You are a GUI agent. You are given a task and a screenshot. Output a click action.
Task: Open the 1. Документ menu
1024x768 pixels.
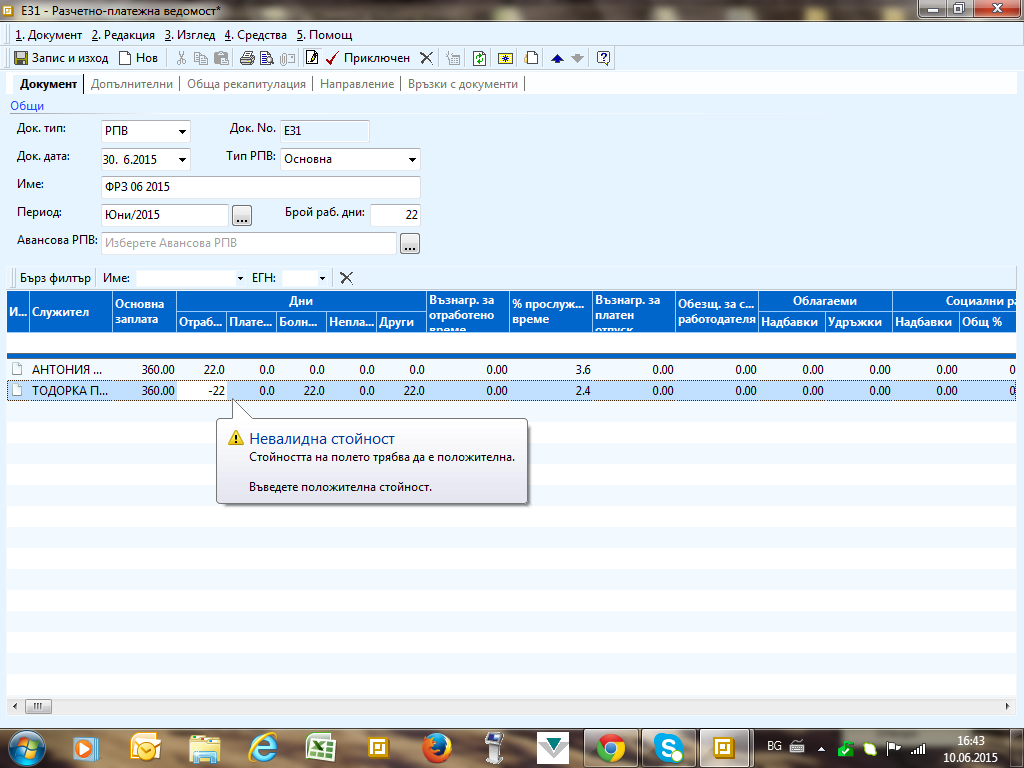pyautogui.click(x=49, y=35)
